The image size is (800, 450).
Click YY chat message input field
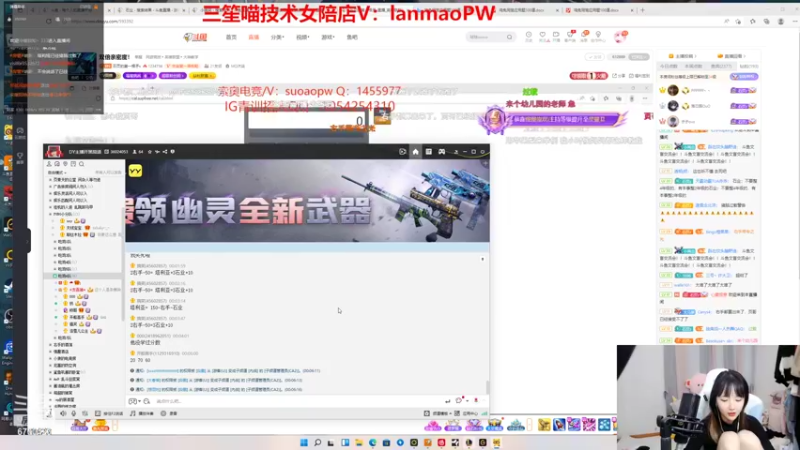coord(296,401)
